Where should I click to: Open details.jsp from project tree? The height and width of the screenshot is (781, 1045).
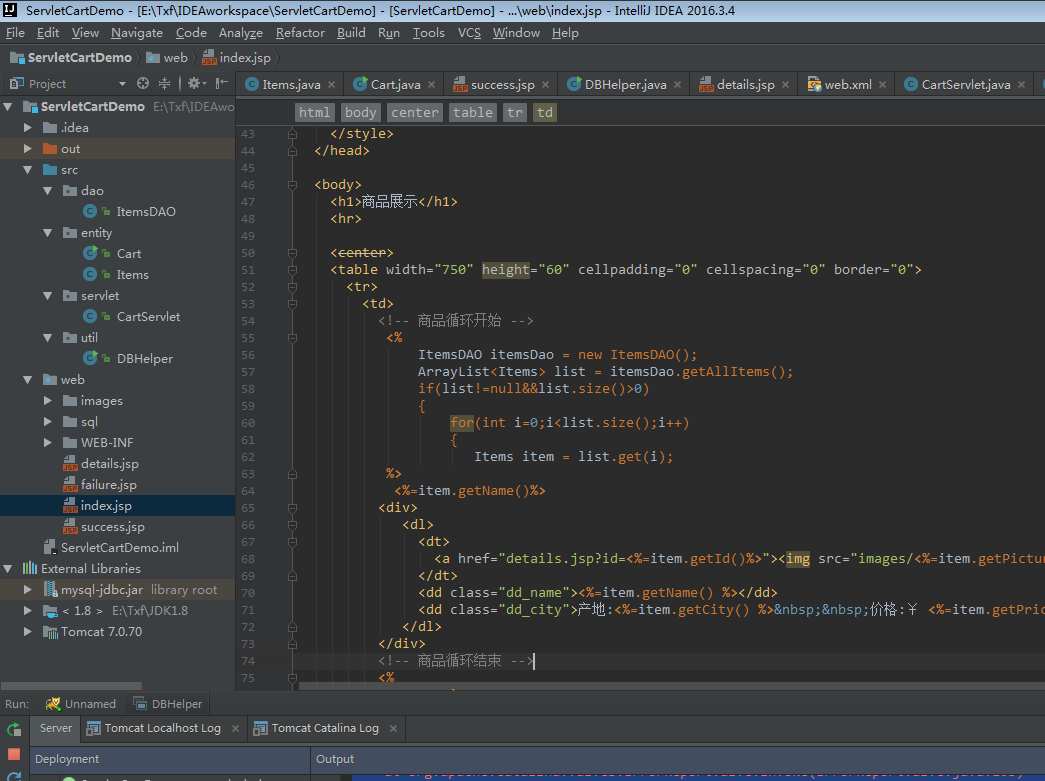[109, 463]
